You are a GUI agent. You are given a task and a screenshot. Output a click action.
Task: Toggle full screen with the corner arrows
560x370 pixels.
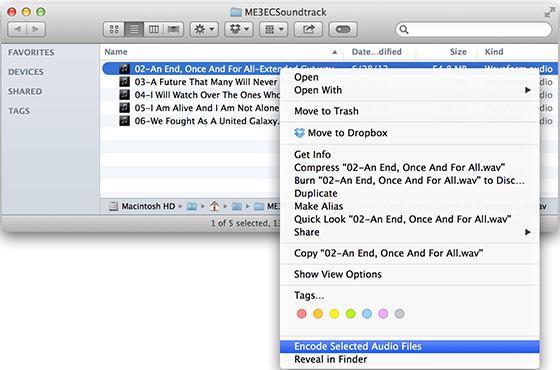(549, 12)
